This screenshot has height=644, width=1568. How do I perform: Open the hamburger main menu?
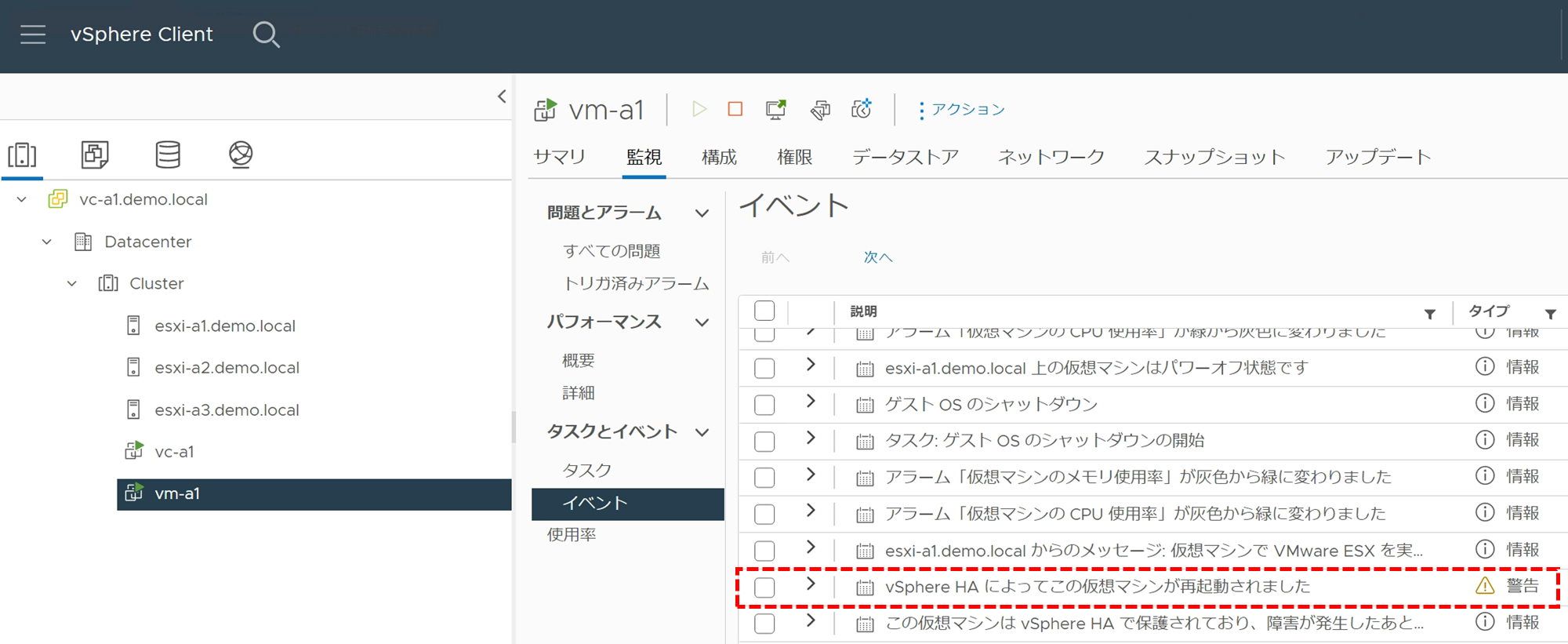point(33,35)
